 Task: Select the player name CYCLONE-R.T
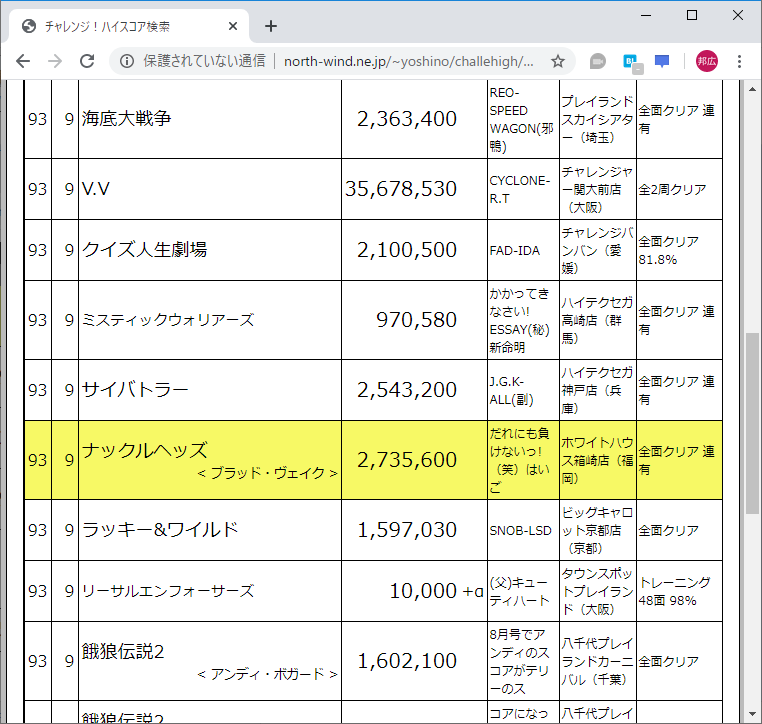(x=520, y=190)
